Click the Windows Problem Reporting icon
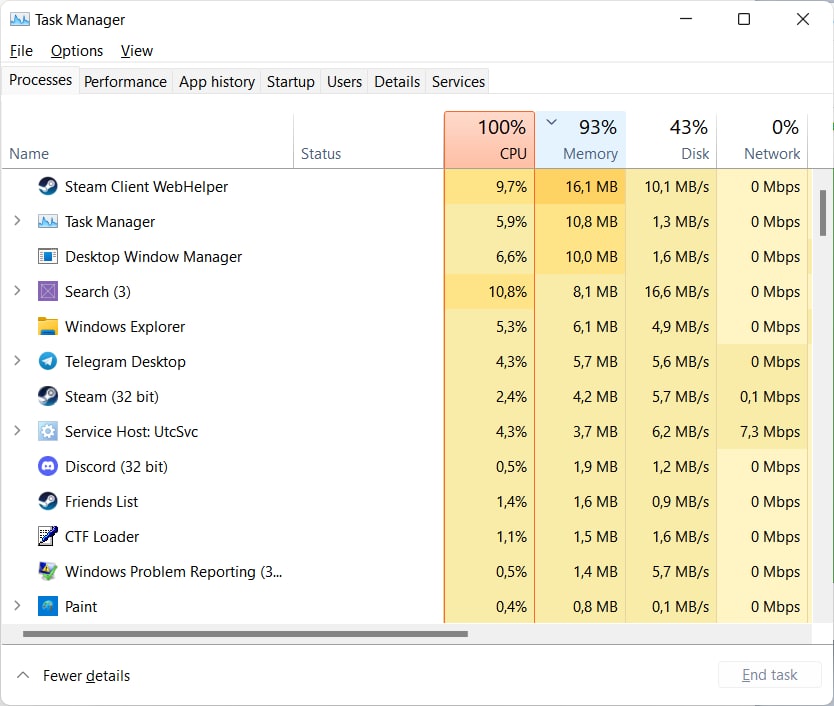 pyautogui.click(x=48, y=571)
